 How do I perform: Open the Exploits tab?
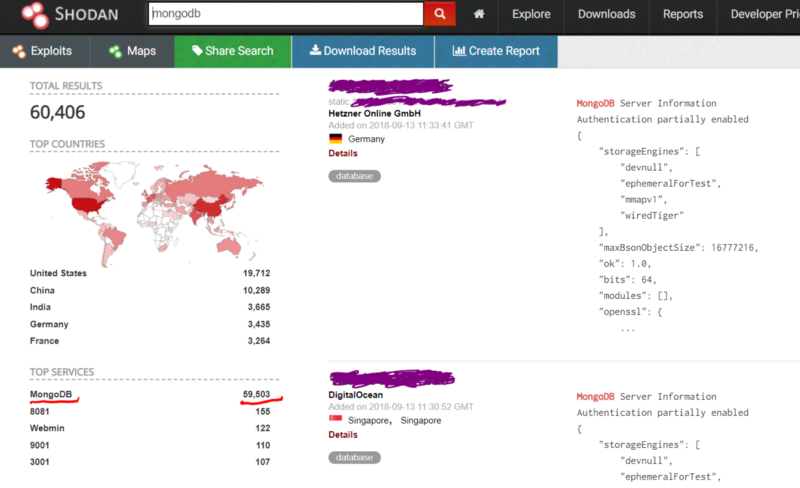point(44,51)
